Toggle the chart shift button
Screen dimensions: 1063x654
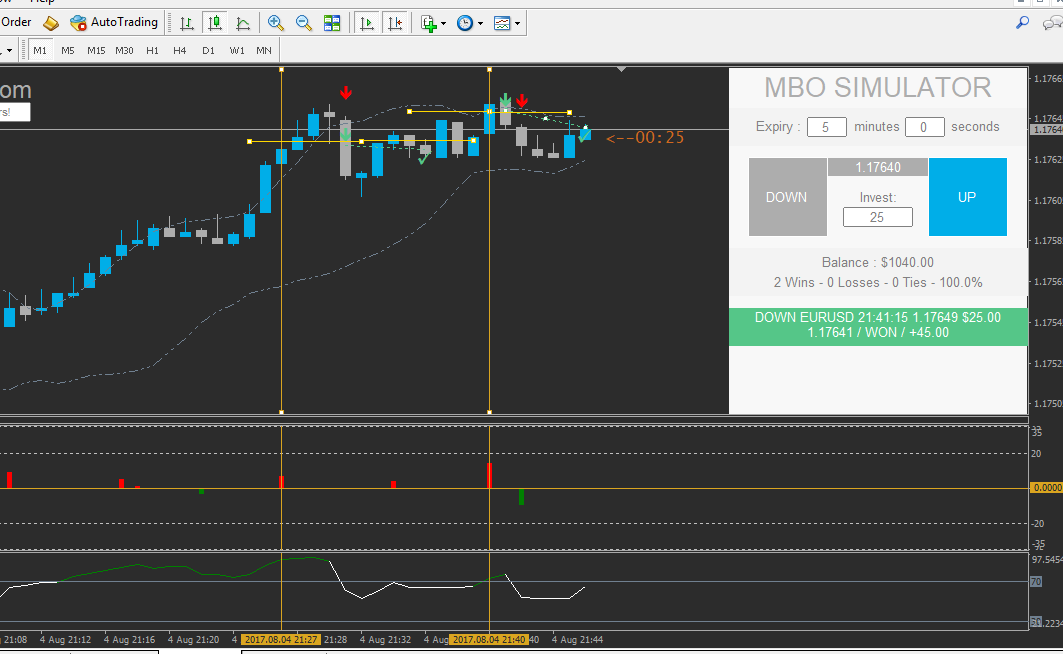(x=395, y=23)
